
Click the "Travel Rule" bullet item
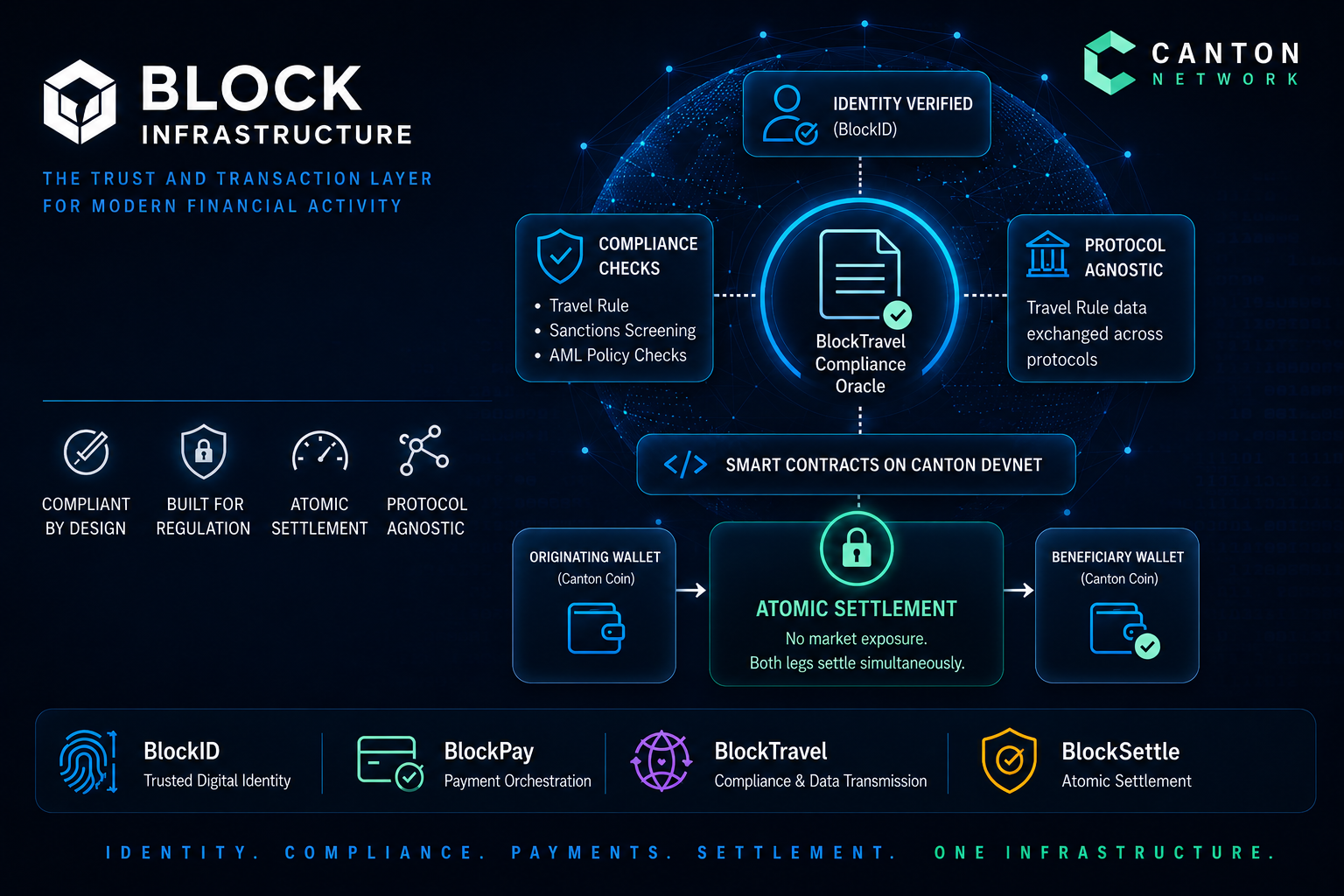click(589, 305)
